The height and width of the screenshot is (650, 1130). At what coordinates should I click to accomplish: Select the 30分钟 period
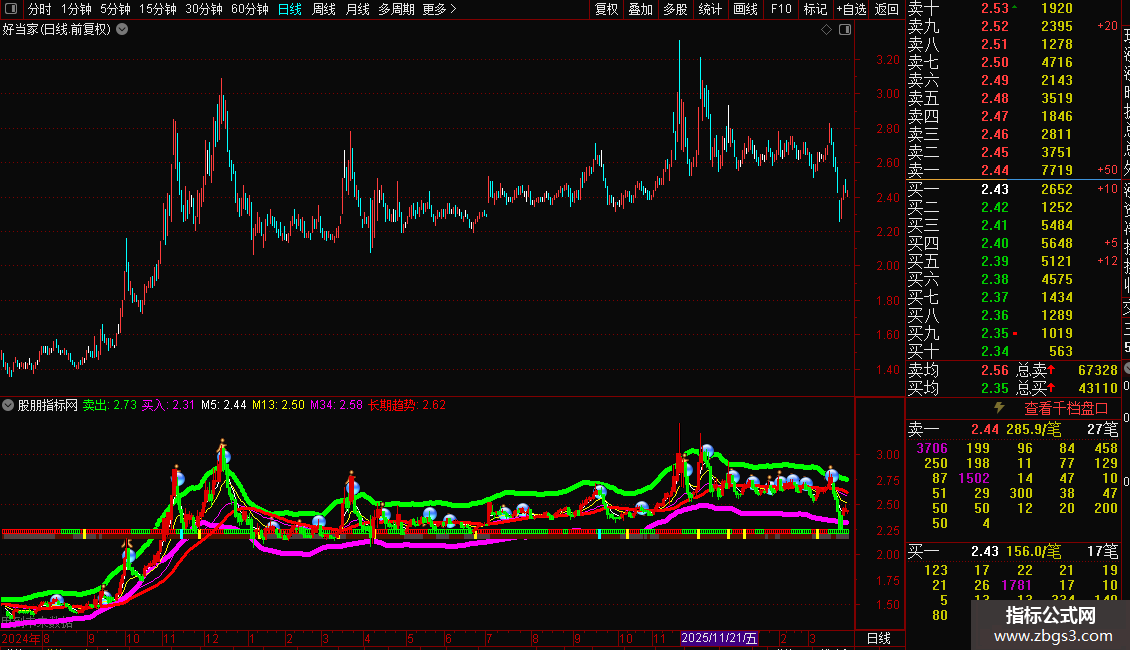pos(204,9)
